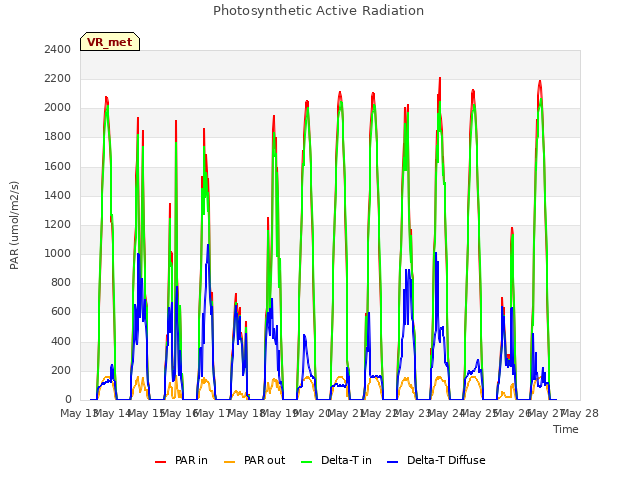Viewport: 640px width, 480px height.
Task: Click the VR_met label box
Action: coord(110,42)
